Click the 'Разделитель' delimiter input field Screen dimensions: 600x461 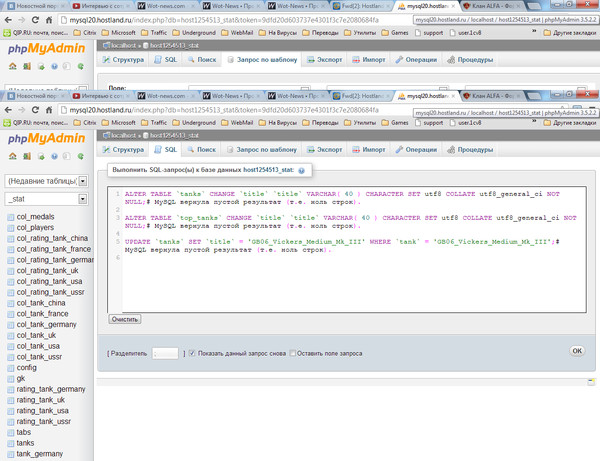[x=165, y=353]
